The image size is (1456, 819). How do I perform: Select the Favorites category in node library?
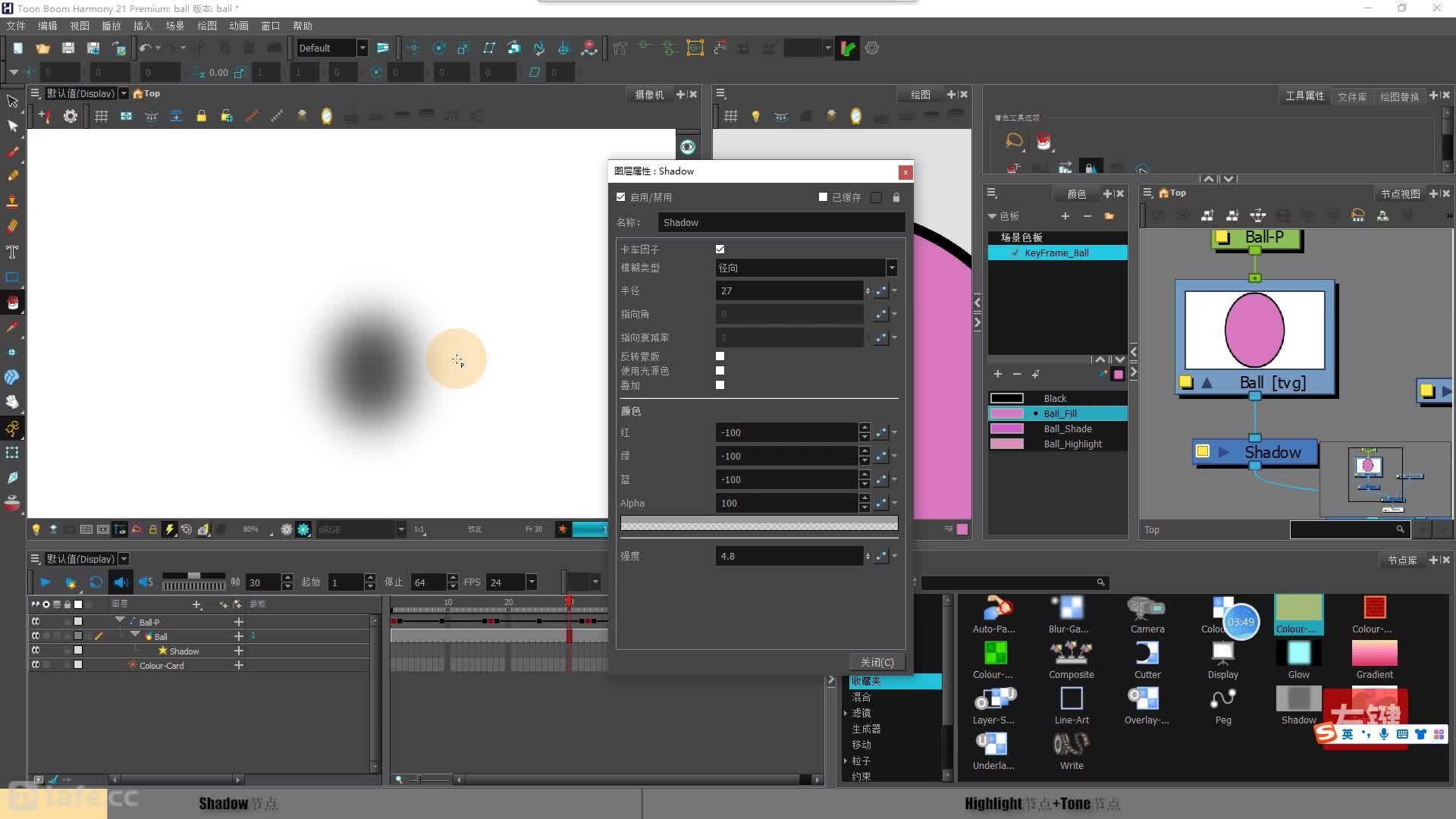pos(895,681)
